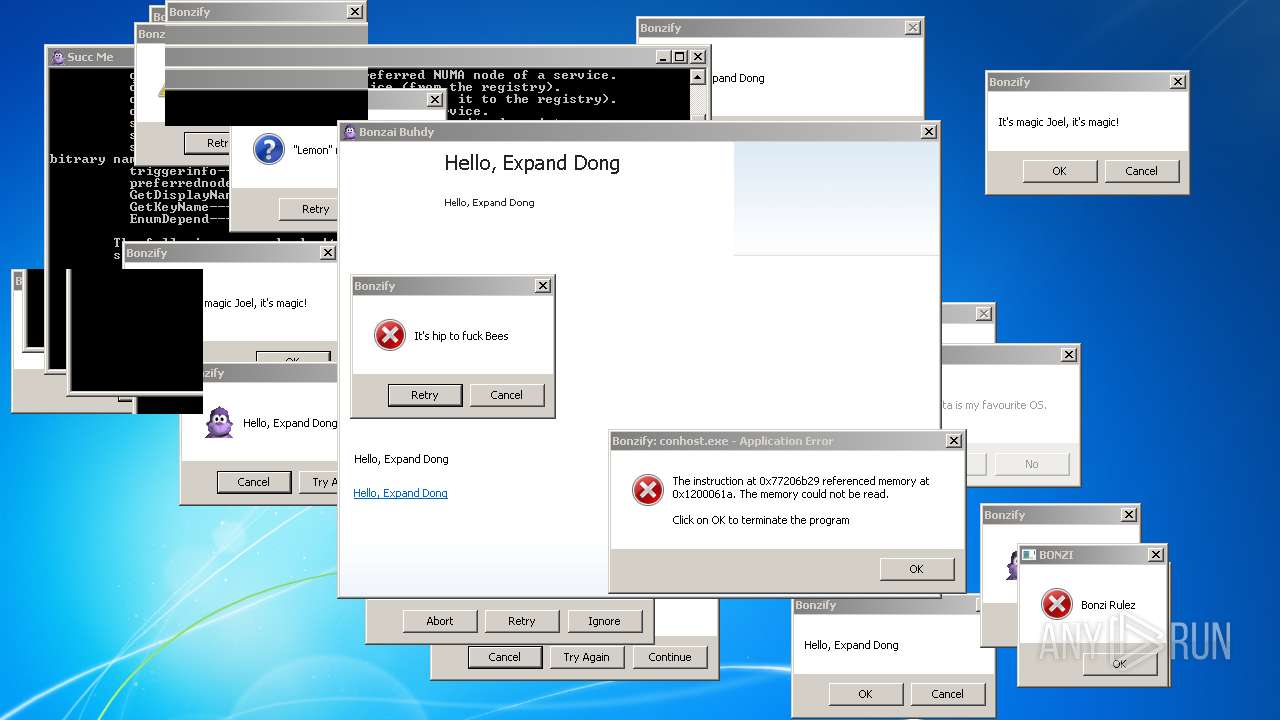Viewport: 1280px width, 720px height.
Task: Click No in the favourite OS dialog
Action: tap(1031, 464)
